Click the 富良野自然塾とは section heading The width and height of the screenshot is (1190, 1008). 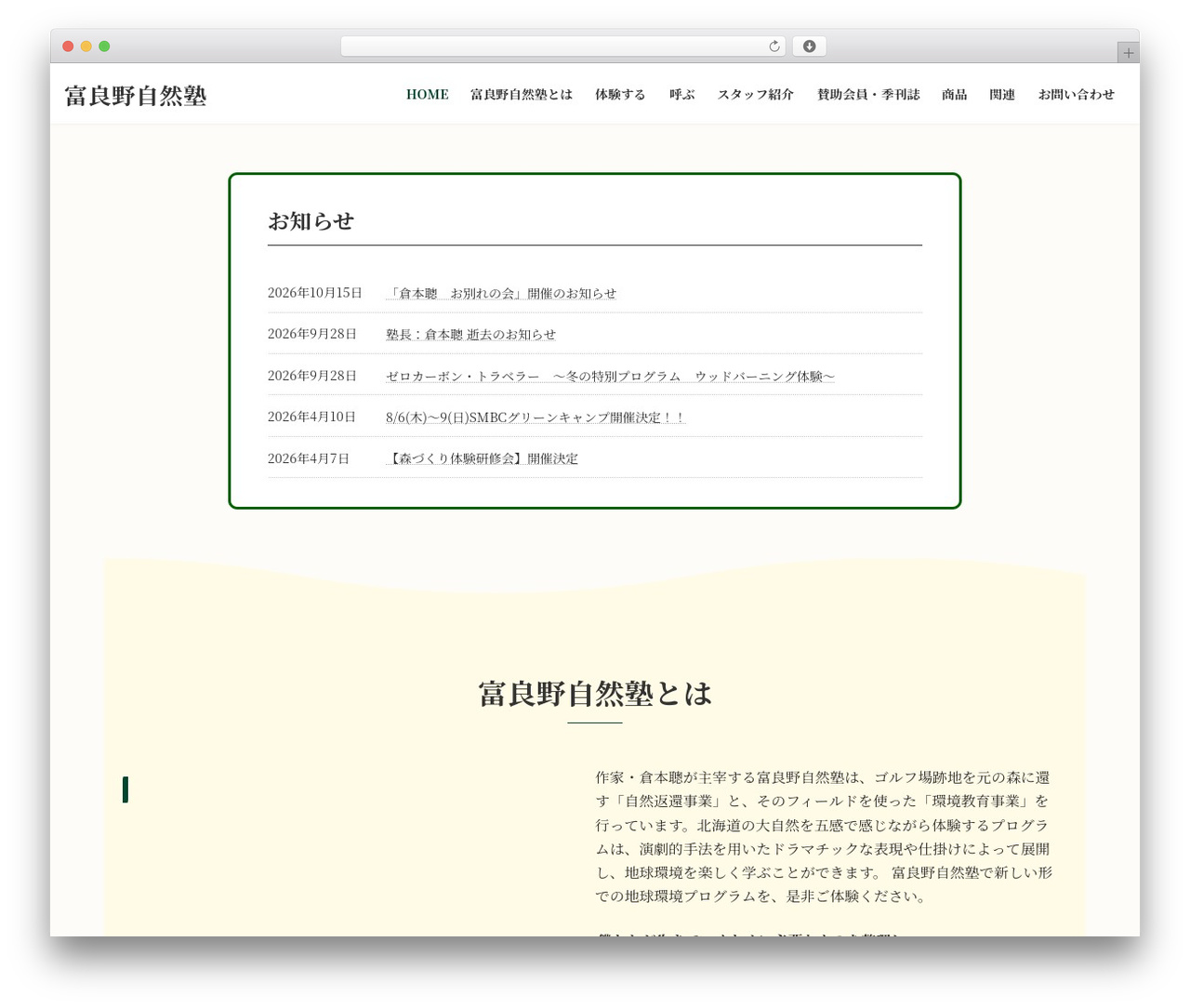(595, 694)
